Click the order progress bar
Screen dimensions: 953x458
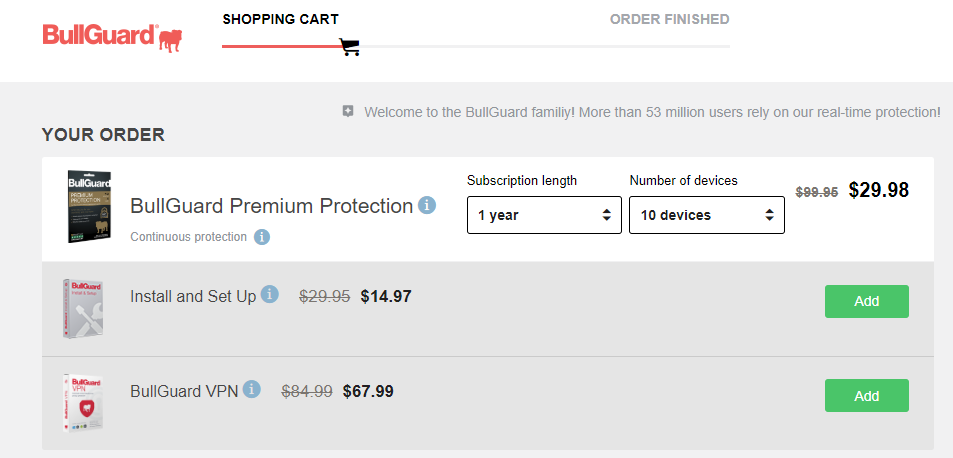(476, 46)
